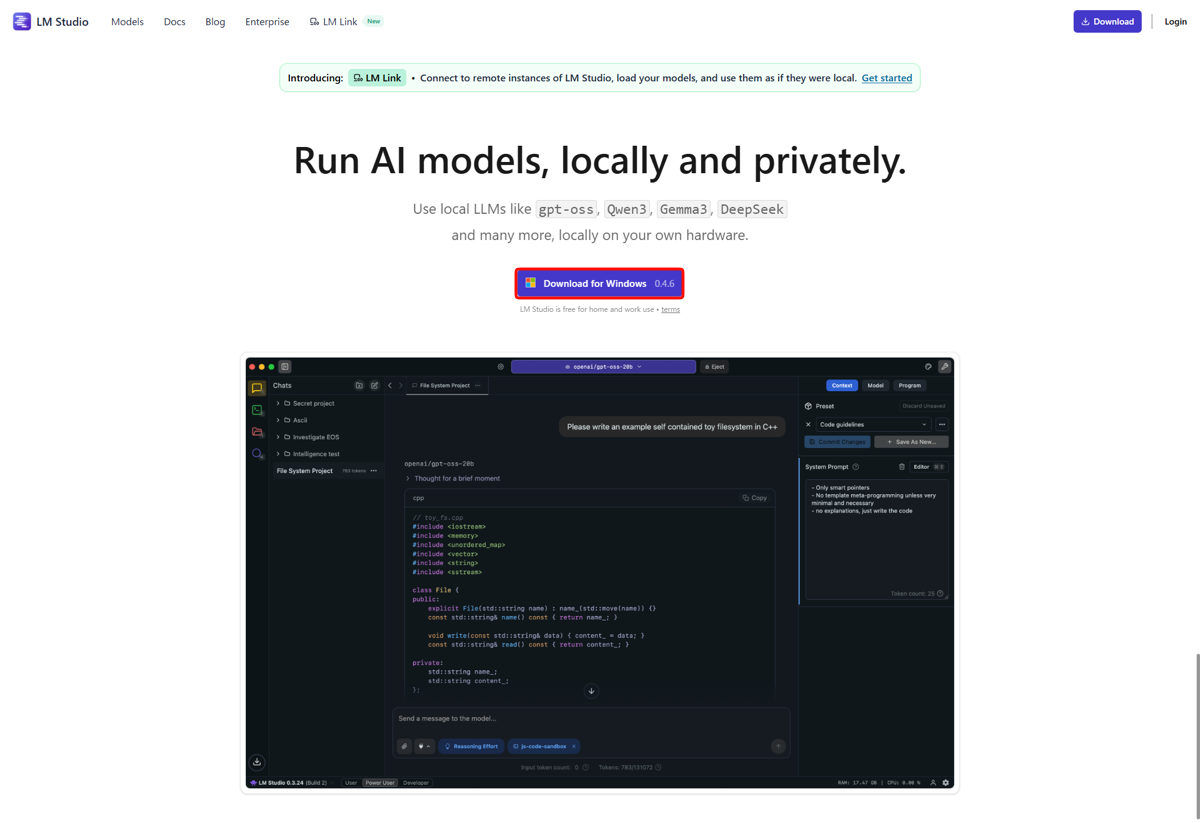Click the Send a message input field

(590, 718)
